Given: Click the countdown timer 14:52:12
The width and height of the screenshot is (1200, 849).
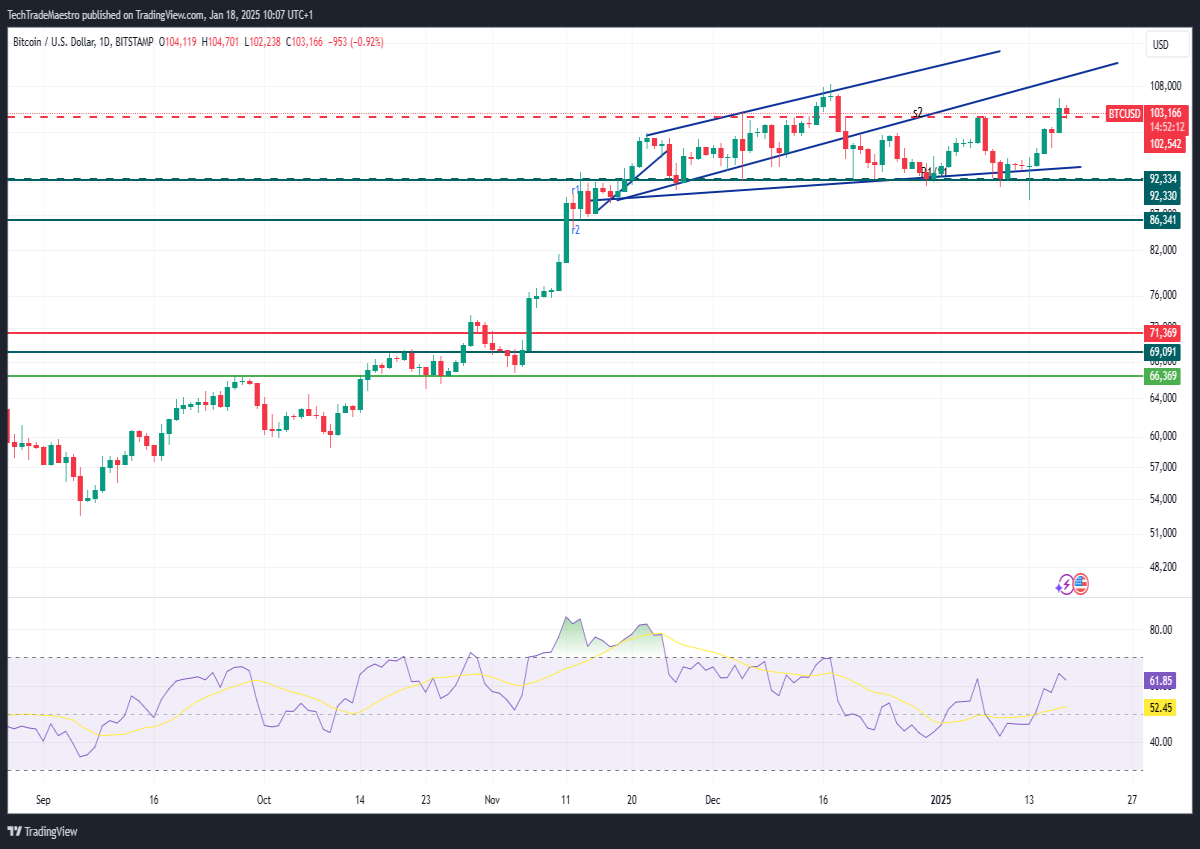Looking at the screenshot, I should click(1165, 127).
